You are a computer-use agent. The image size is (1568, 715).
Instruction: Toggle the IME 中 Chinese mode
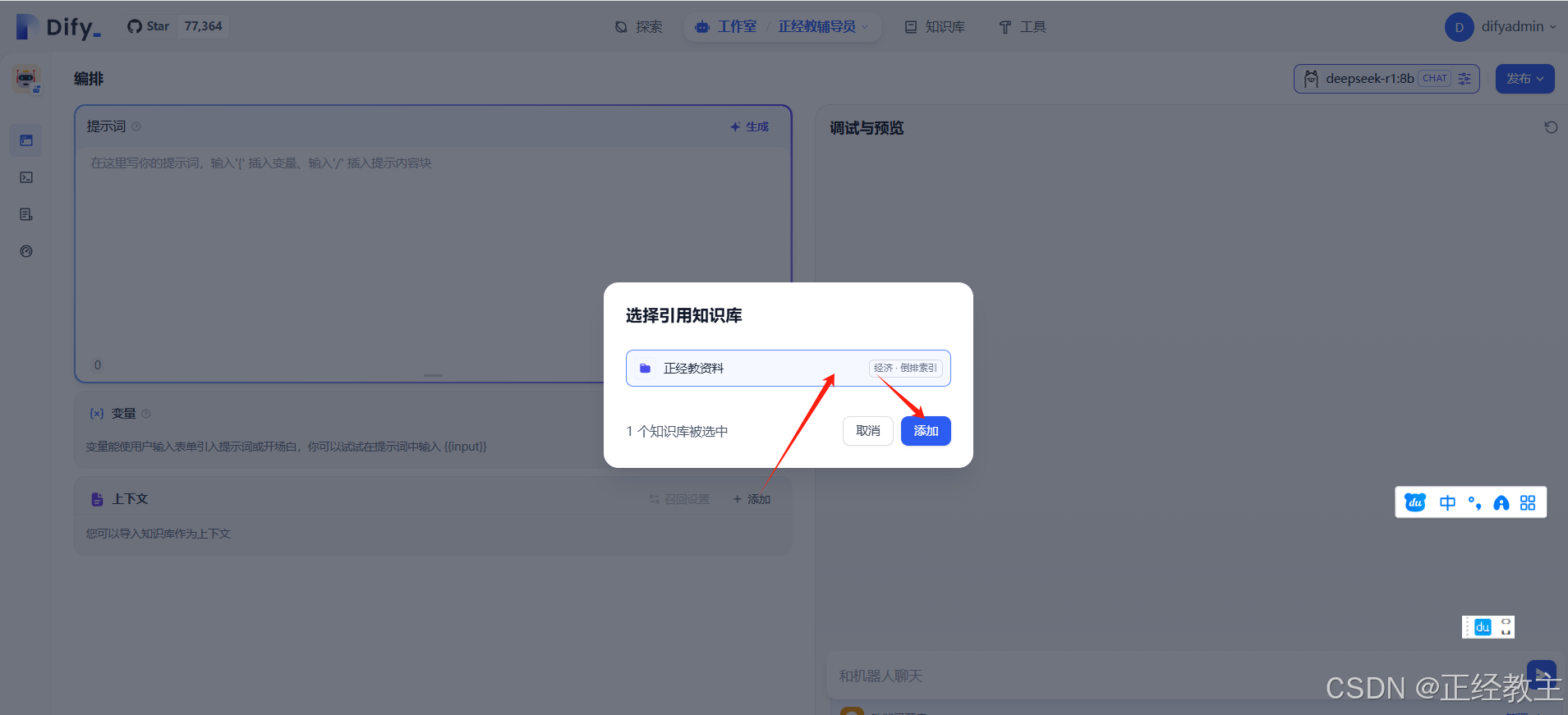pyautogui.click(x=1447, y=502)
